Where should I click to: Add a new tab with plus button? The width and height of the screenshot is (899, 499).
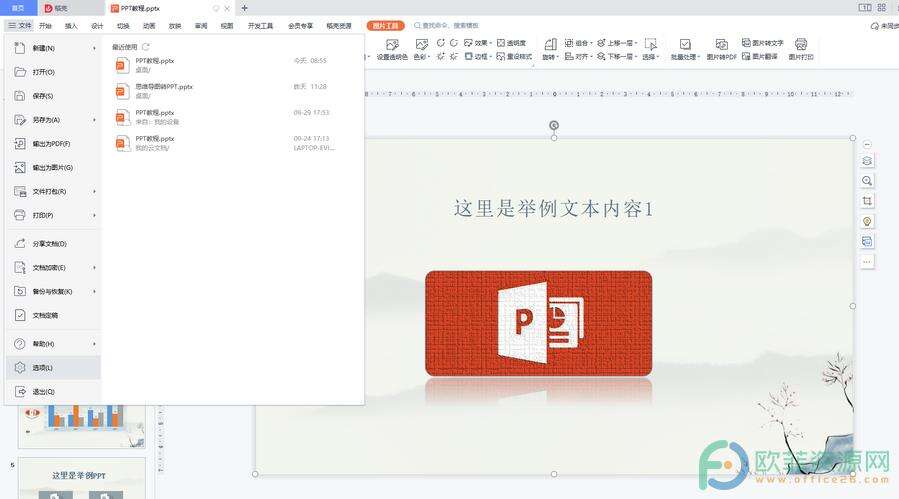pos(244,8)
